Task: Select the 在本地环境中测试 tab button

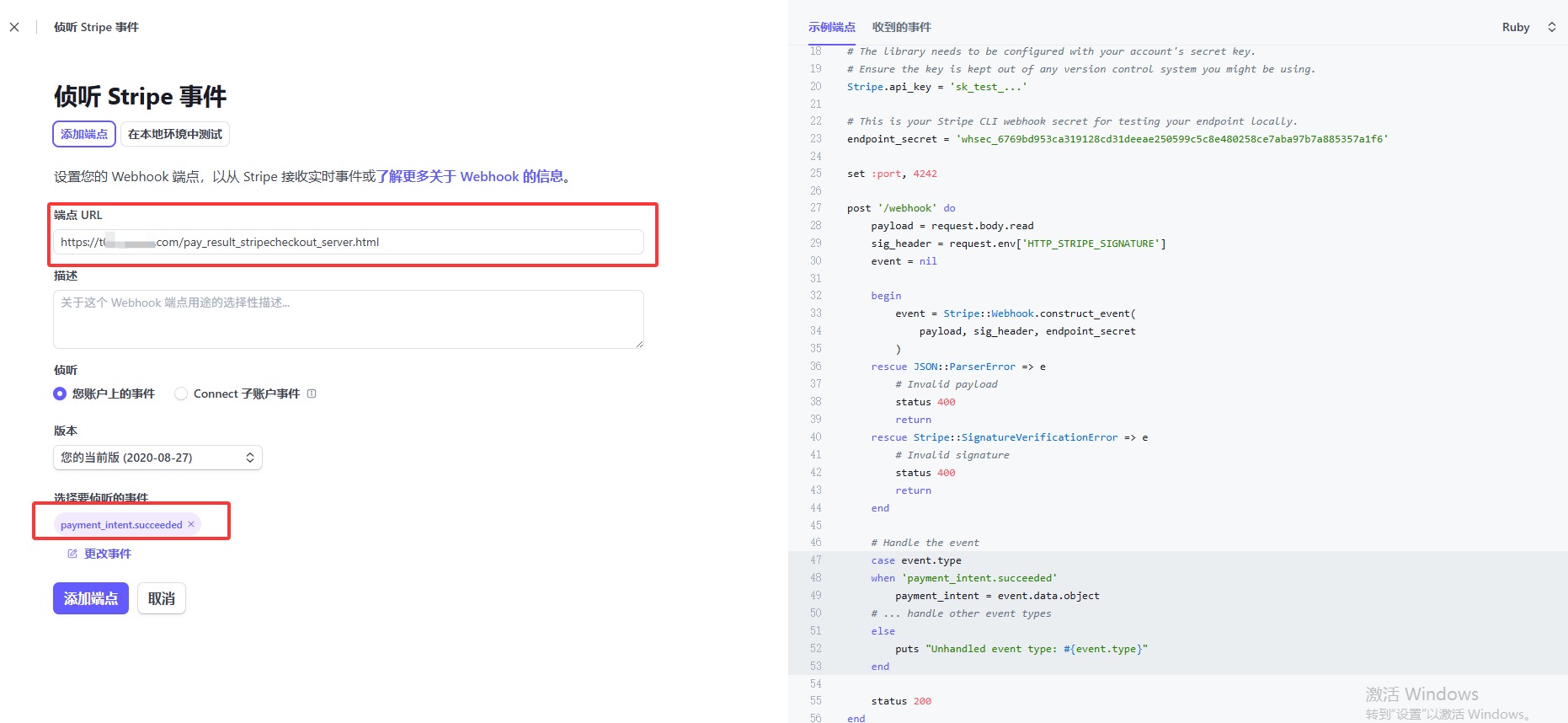Action: pos(175,134)
